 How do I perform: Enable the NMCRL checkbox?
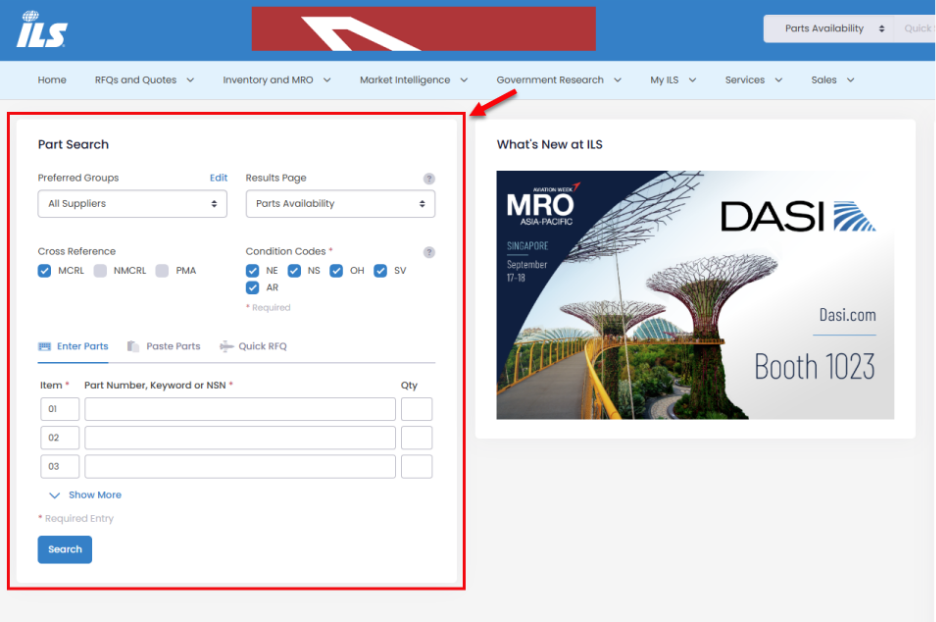pos(100,271)
